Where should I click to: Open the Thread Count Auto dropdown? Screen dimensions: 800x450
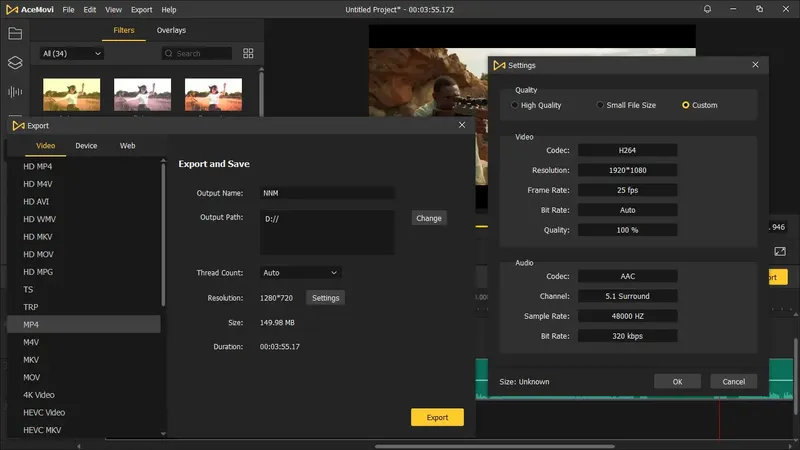point(300,272)
